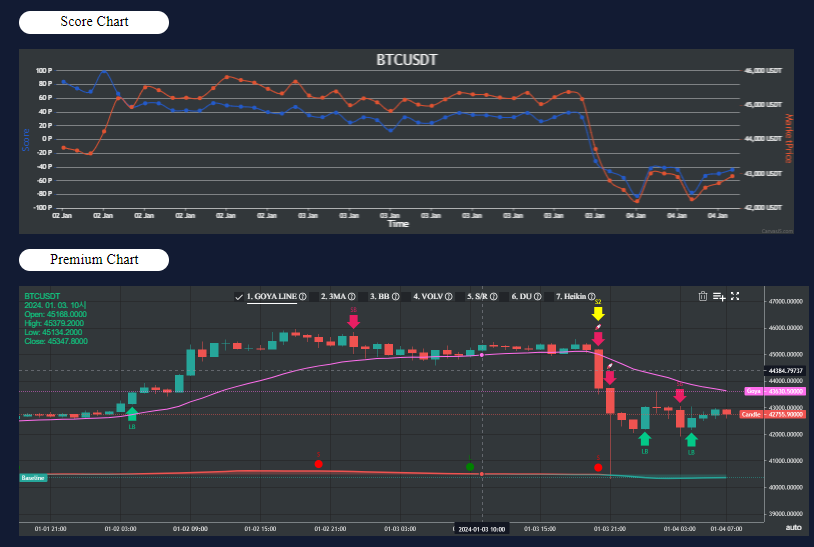
Task: Click the yellow S2 down-arrow marker
Action: pos(598,313)
